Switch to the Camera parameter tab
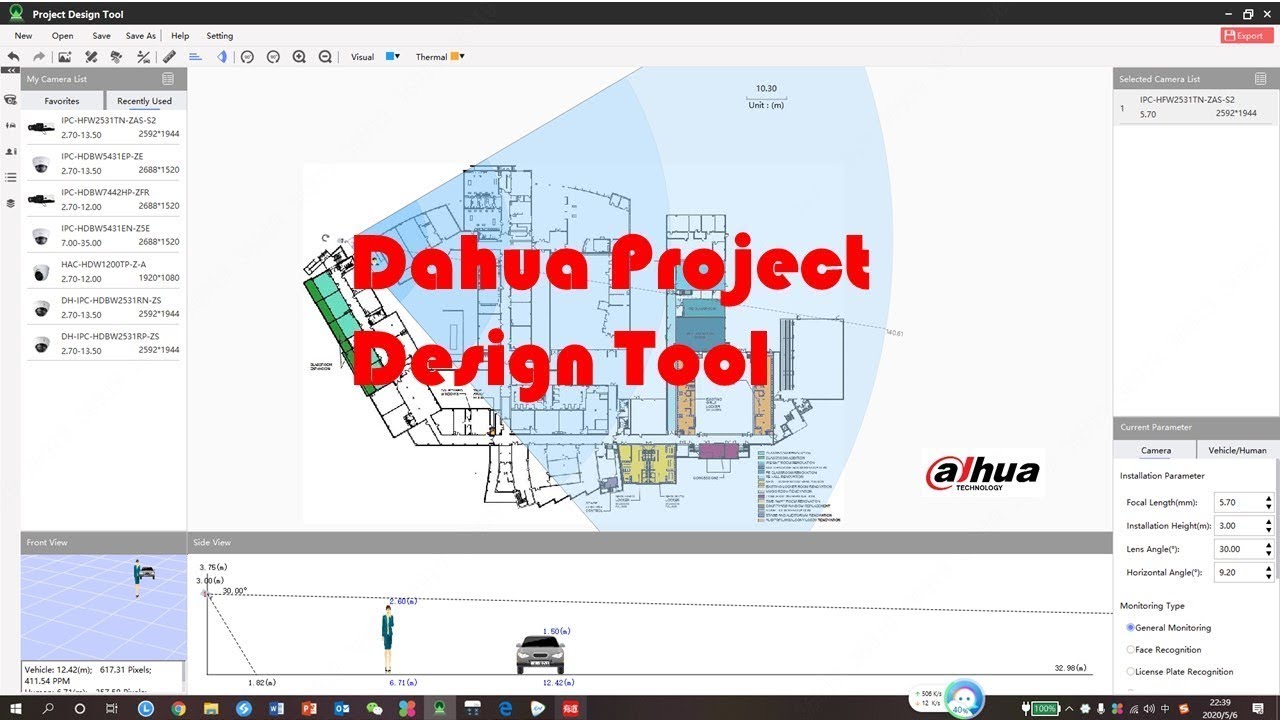This screenshot has height=720, width=1280. (1156, 450)
